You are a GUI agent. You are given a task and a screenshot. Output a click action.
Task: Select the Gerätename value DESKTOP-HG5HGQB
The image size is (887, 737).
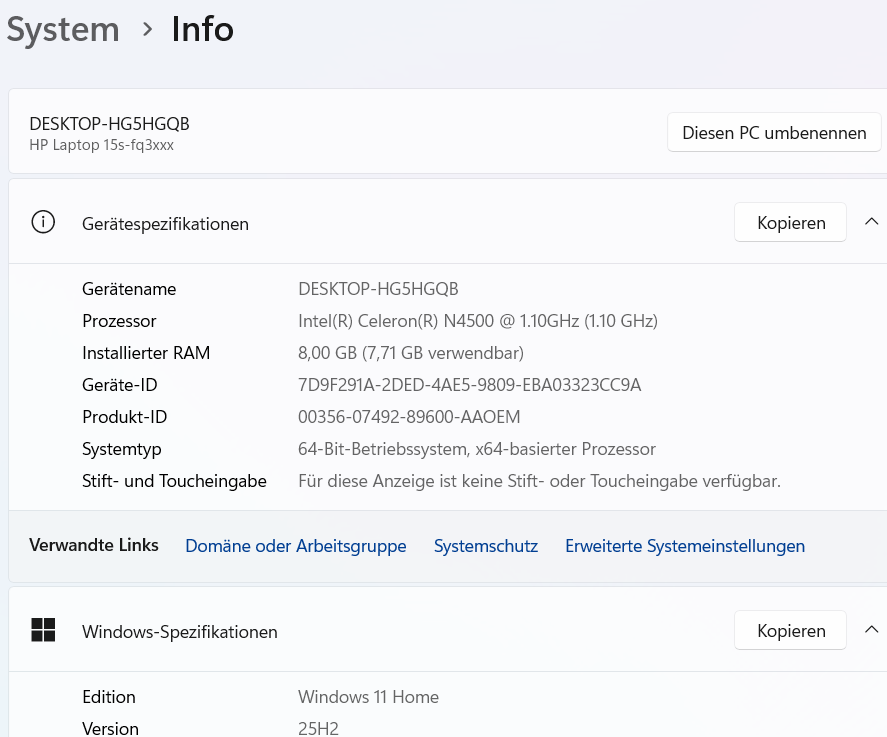pyautogui.click(x=378, y=289)
